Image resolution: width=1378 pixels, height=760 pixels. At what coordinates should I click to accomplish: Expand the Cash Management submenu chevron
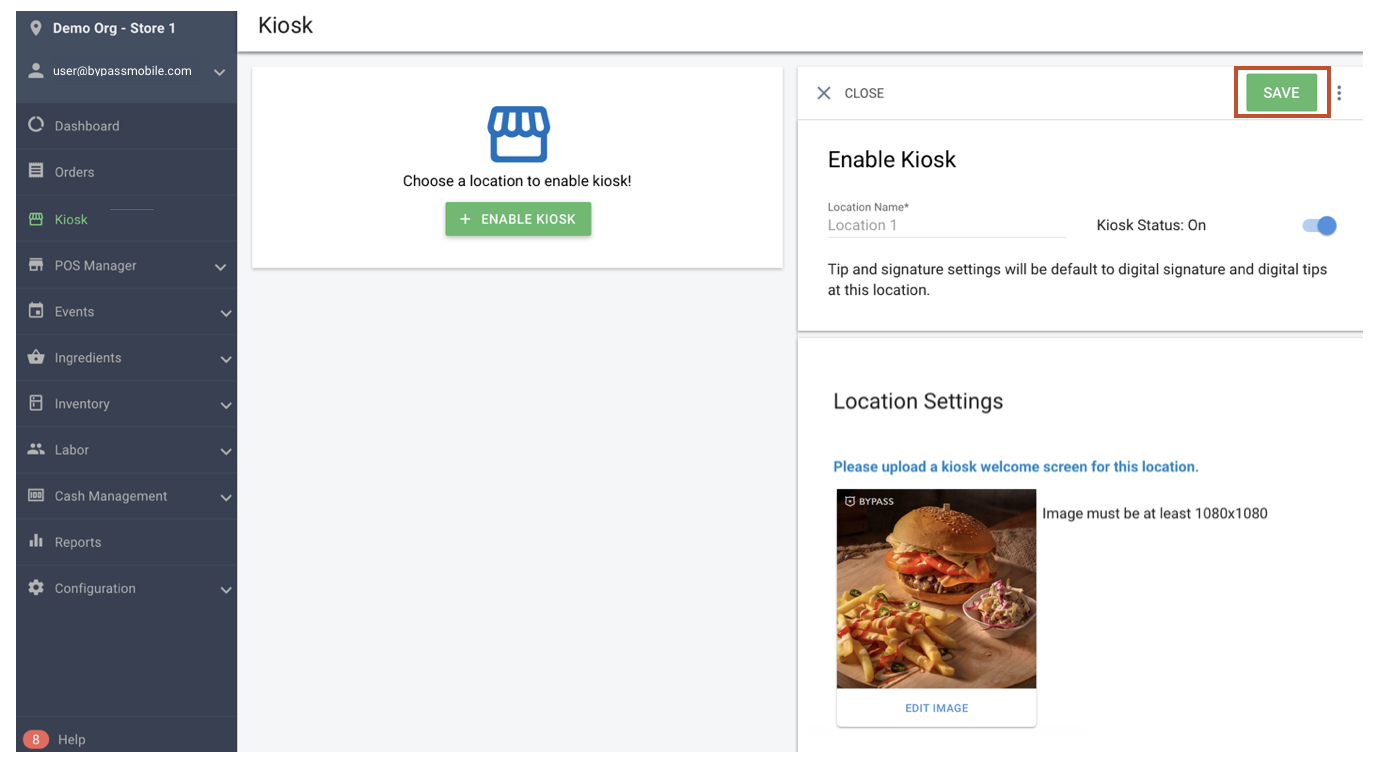point(226,497)
